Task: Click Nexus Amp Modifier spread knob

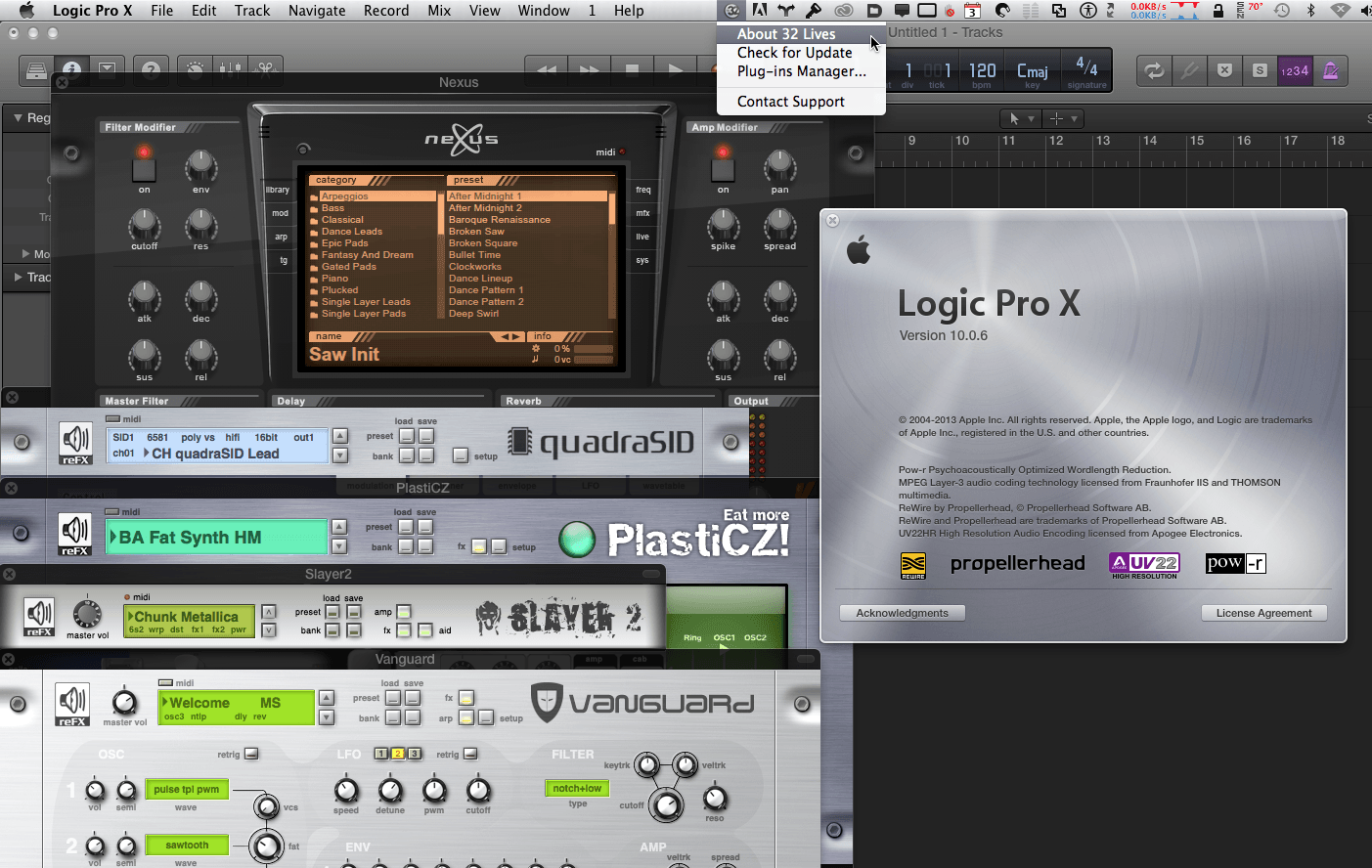Action: tap(779, 225)
